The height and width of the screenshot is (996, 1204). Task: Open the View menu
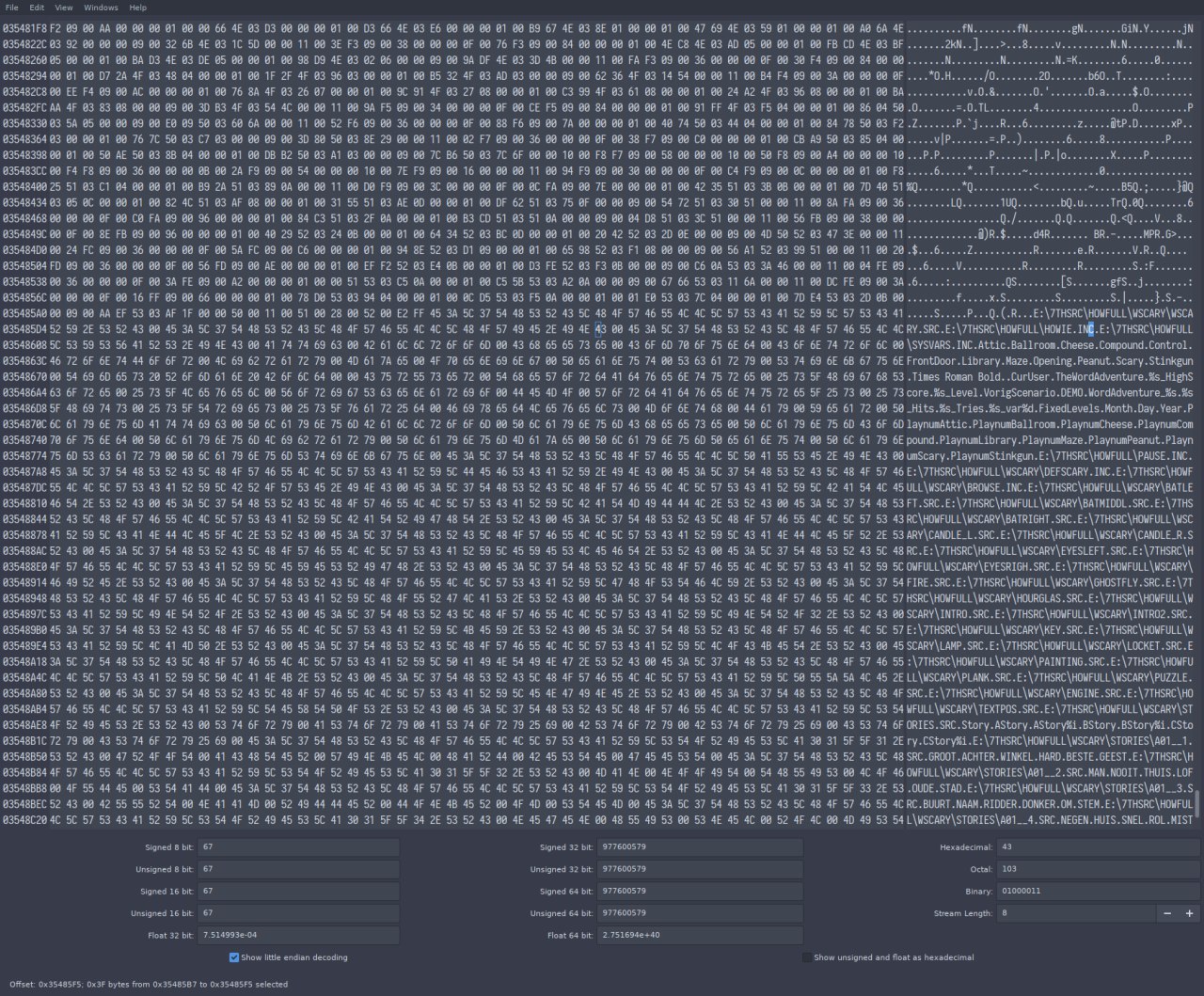click(x=64, y=8)
